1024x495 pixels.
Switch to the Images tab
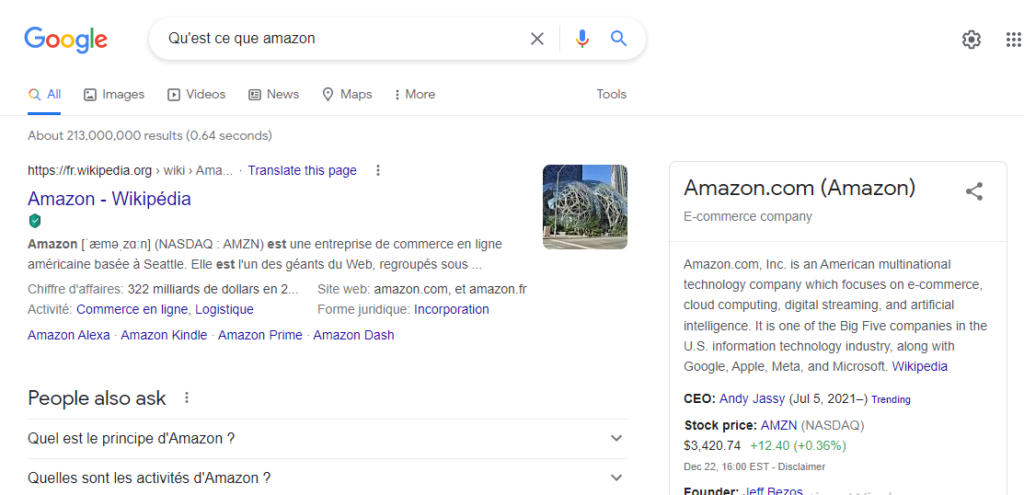[x=114, y=95]
